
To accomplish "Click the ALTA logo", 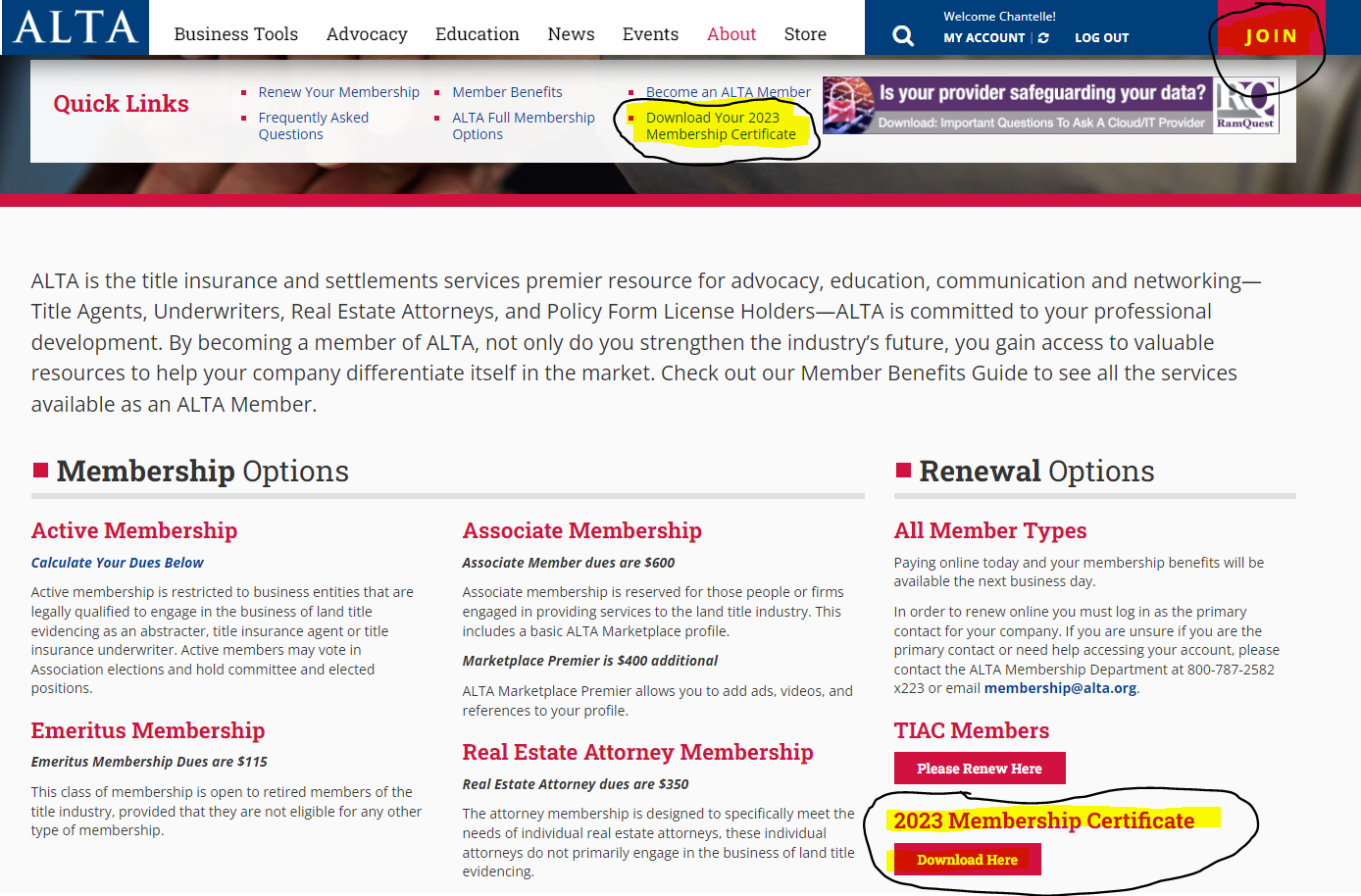I will [76, 27].
